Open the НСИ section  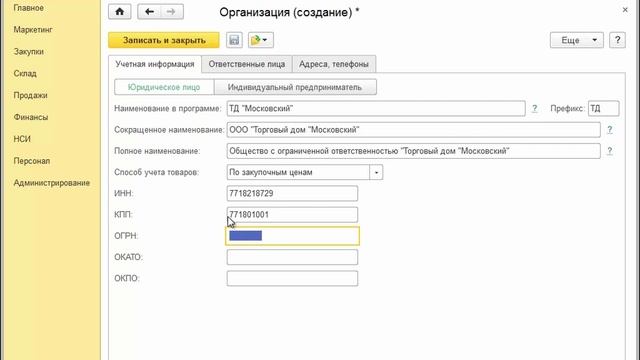(x=22, y=139)
